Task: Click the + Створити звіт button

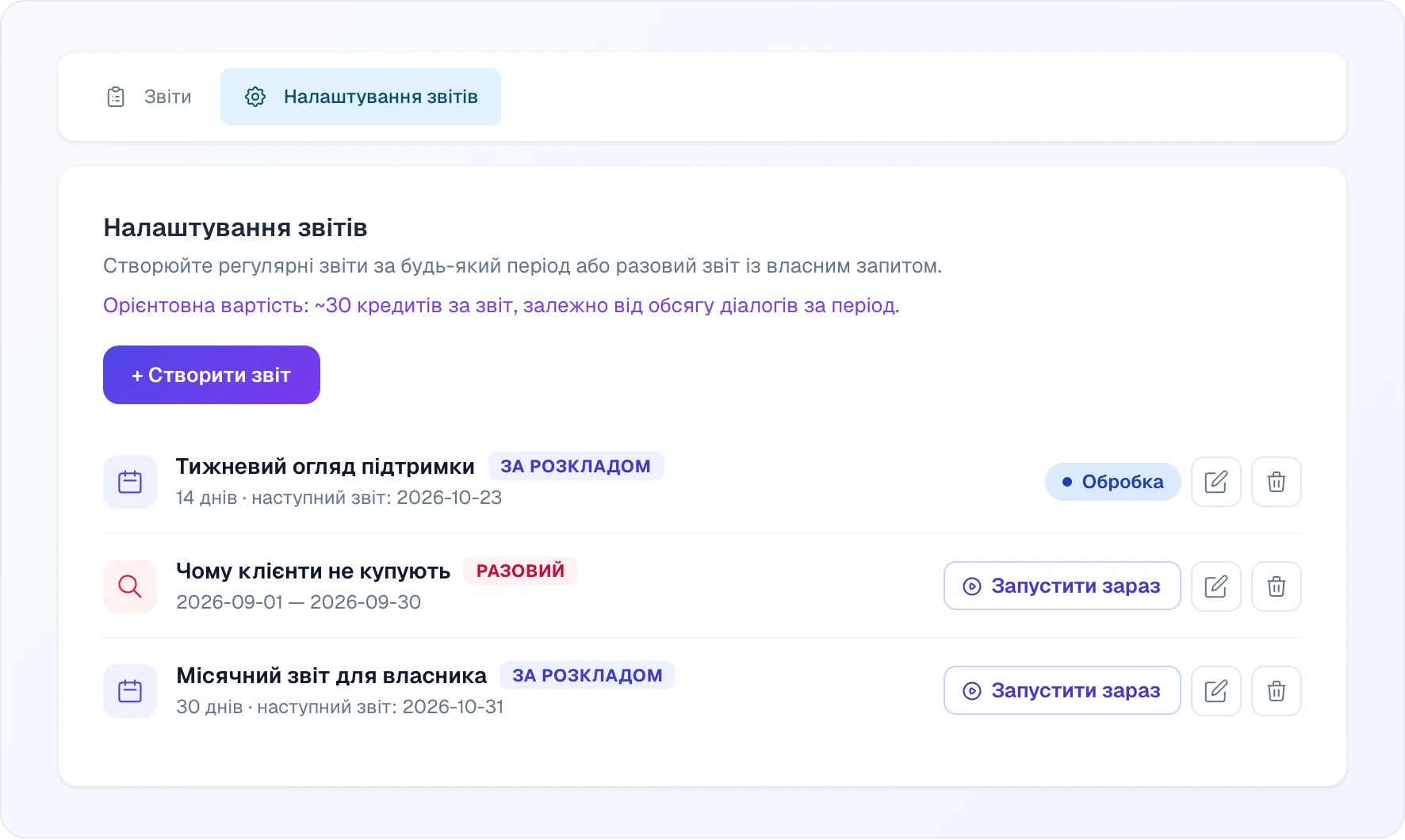Action: click(x=212, y=375)
